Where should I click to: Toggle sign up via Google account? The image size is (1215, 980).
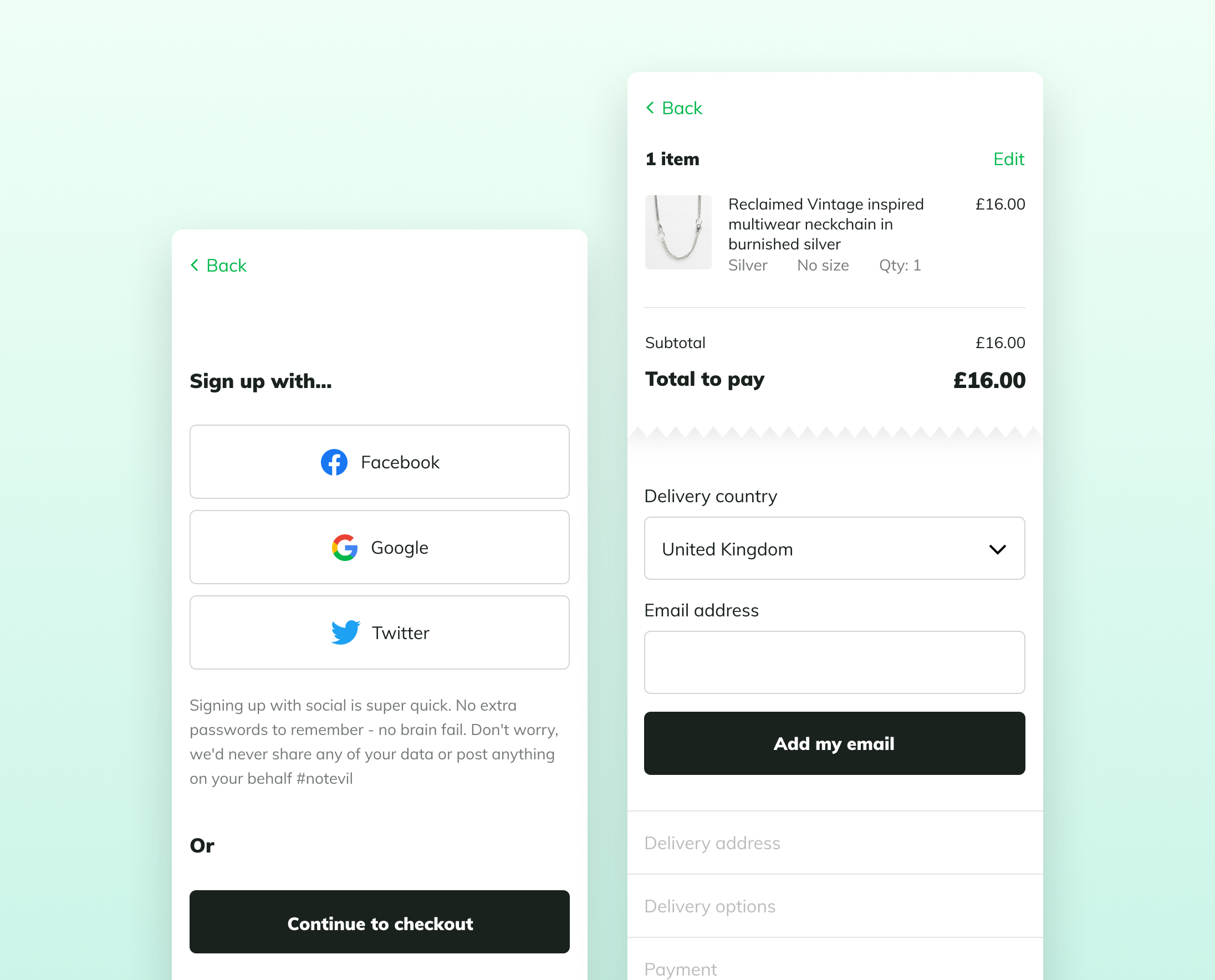tap(379, 547)
